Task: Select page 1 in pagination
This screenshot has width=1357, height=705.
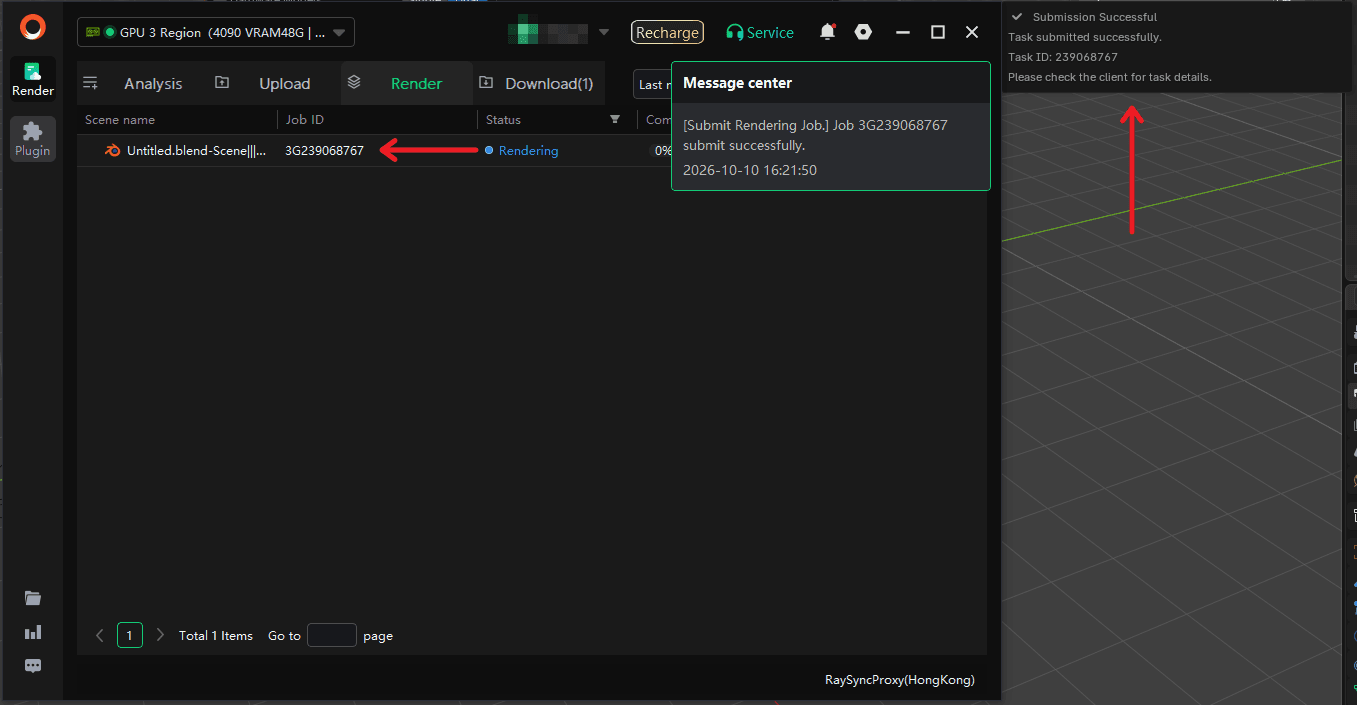Action: (129, 635)
